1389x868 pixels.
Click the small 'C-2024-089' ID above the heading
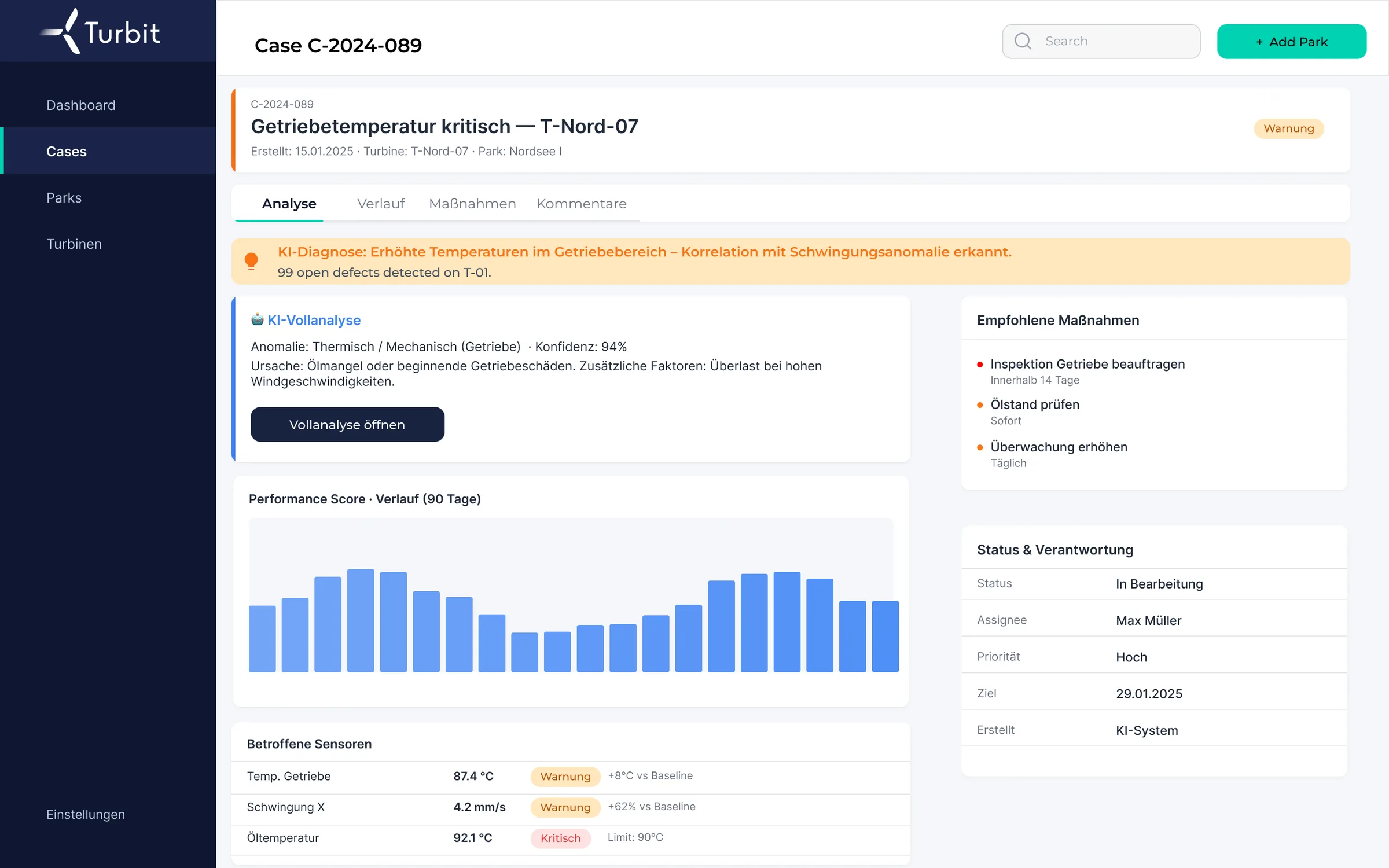(x=282, y=104)
